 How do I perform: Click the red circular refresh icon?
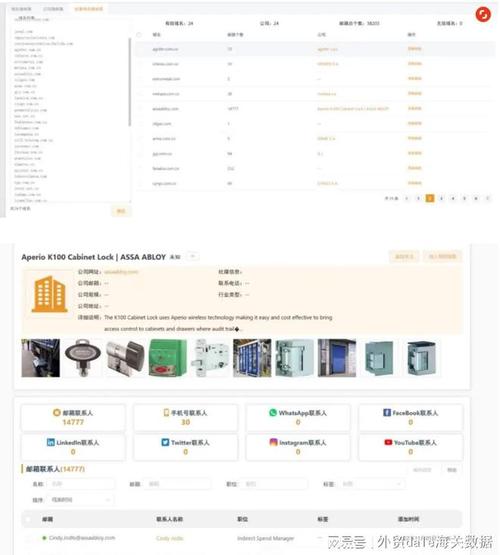483,15
